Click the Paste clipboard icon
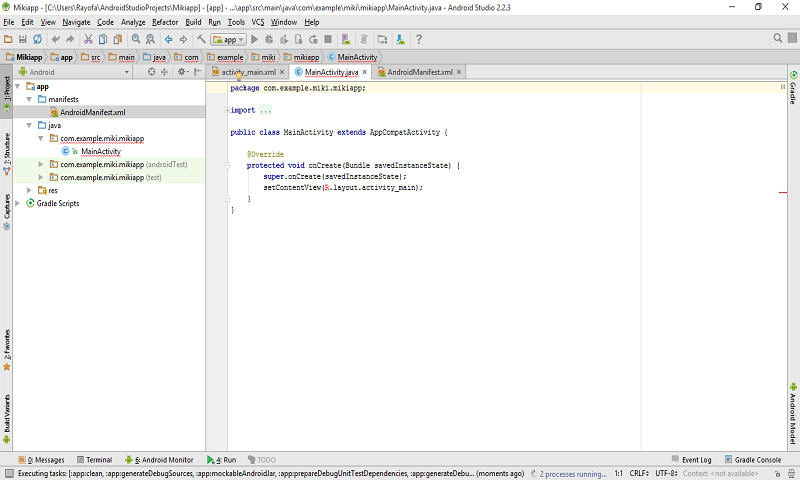 (x=117, y=39)
